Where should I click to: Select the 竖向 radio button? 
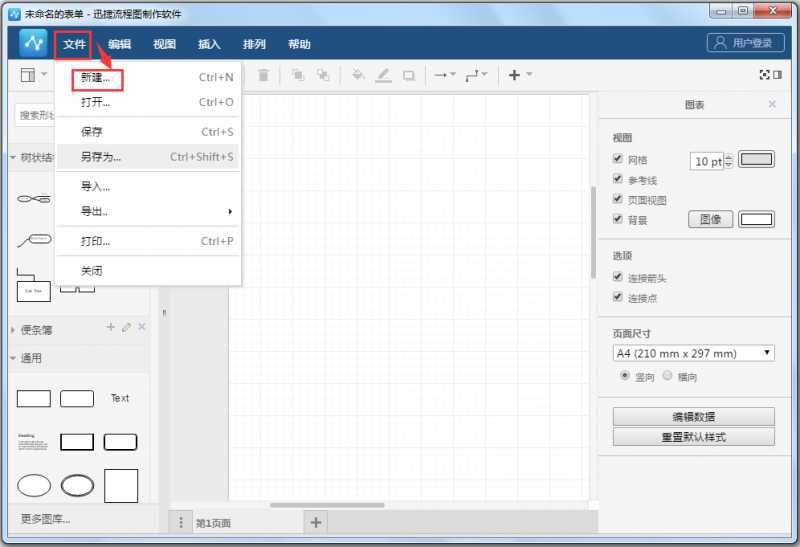[x=624, y=376]
